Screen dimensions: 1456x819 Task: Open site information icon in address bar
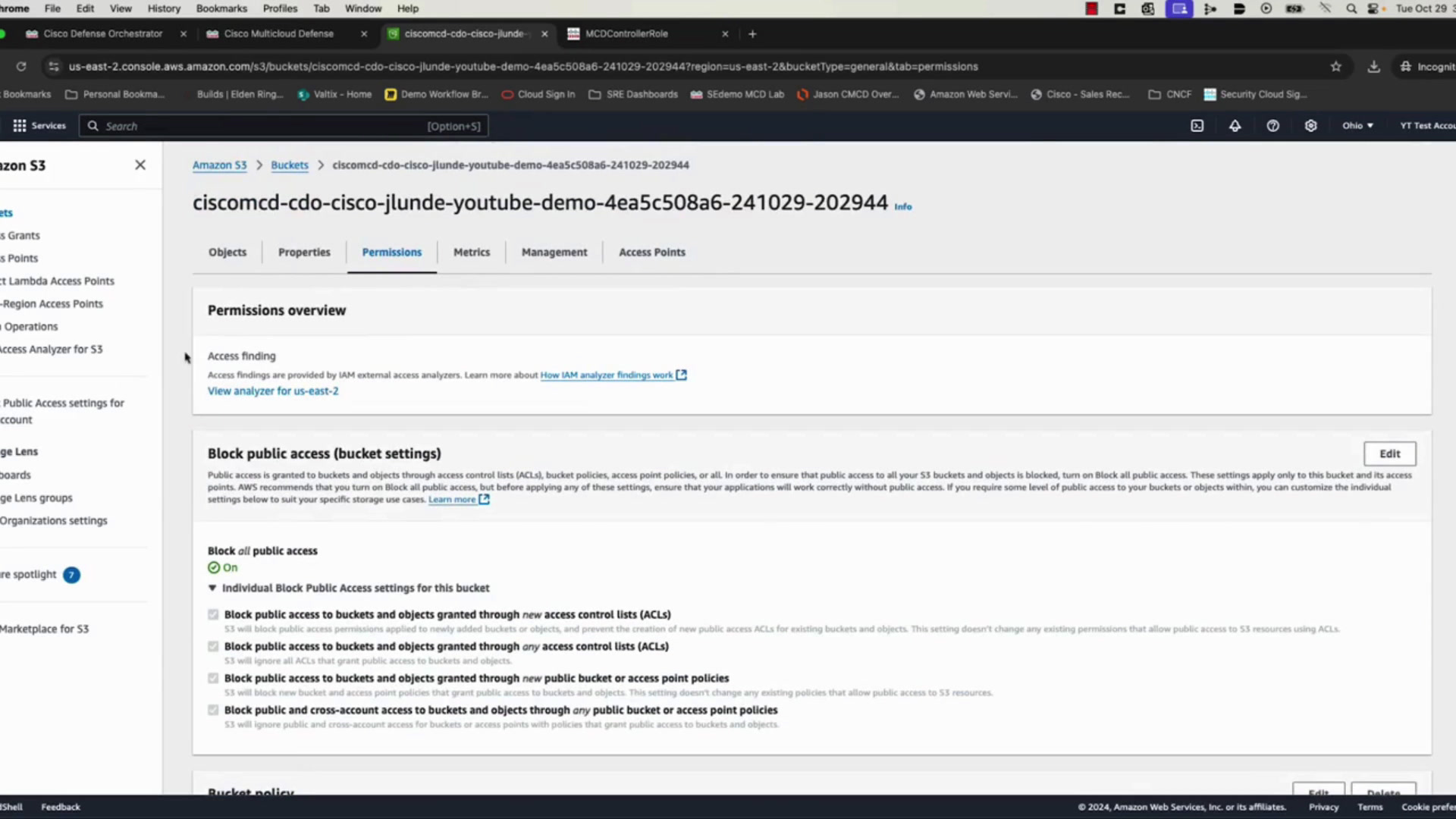pos(53,67)
